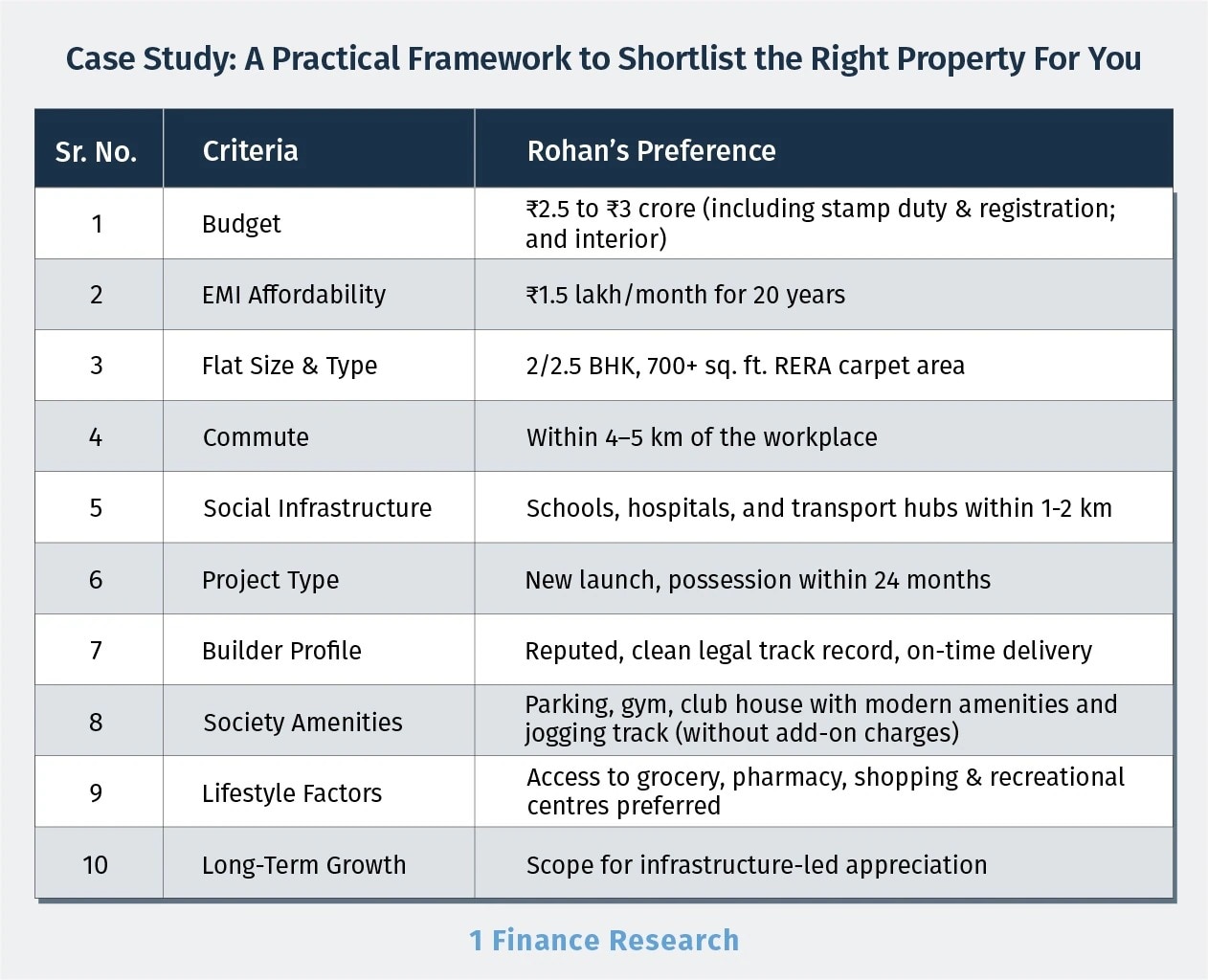This screenshot has width=1208, height=980.
Task: Select the "EMI Affordability" cell
Action: click(294, 295)
